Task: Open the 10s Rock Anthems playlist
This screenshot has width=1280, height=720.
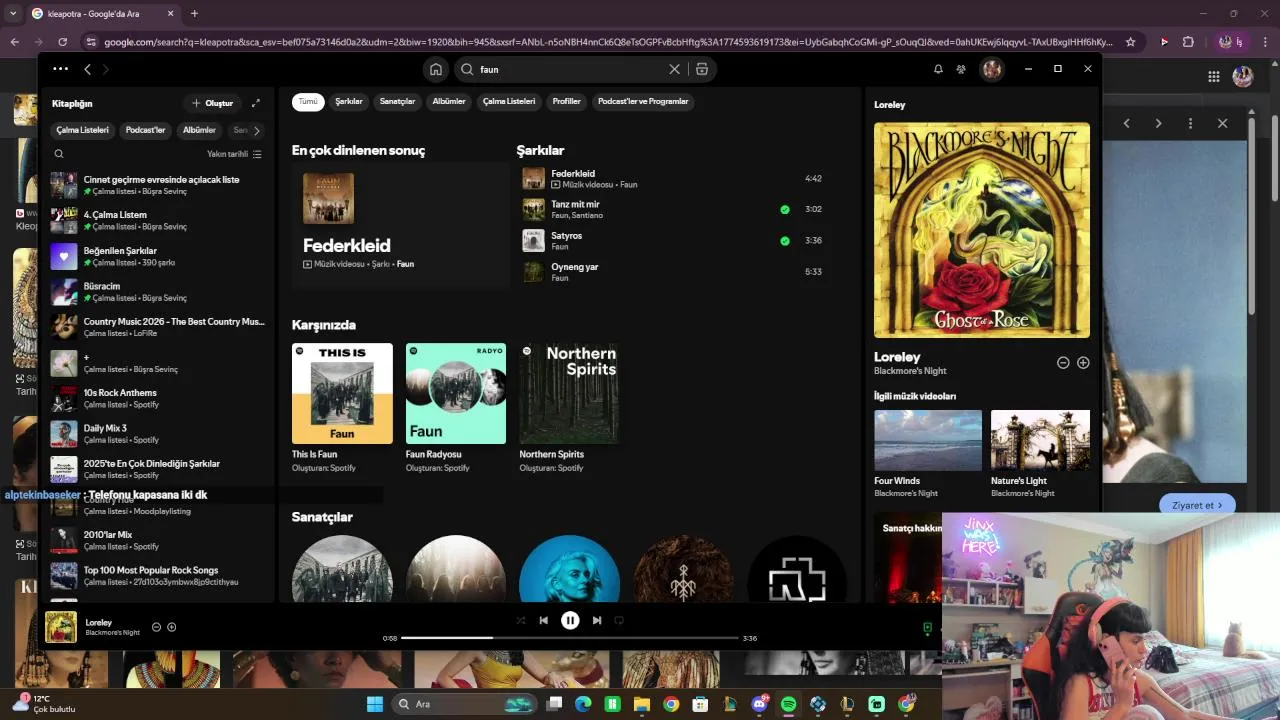Action: 158,398
